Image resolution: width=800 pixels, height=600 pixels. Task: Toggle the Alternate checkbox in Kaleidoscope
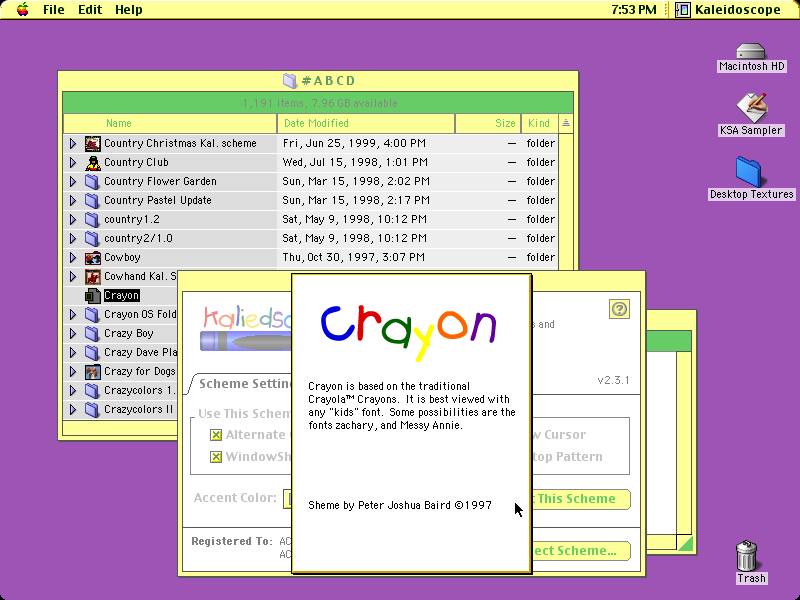click(x=216, y=435)
